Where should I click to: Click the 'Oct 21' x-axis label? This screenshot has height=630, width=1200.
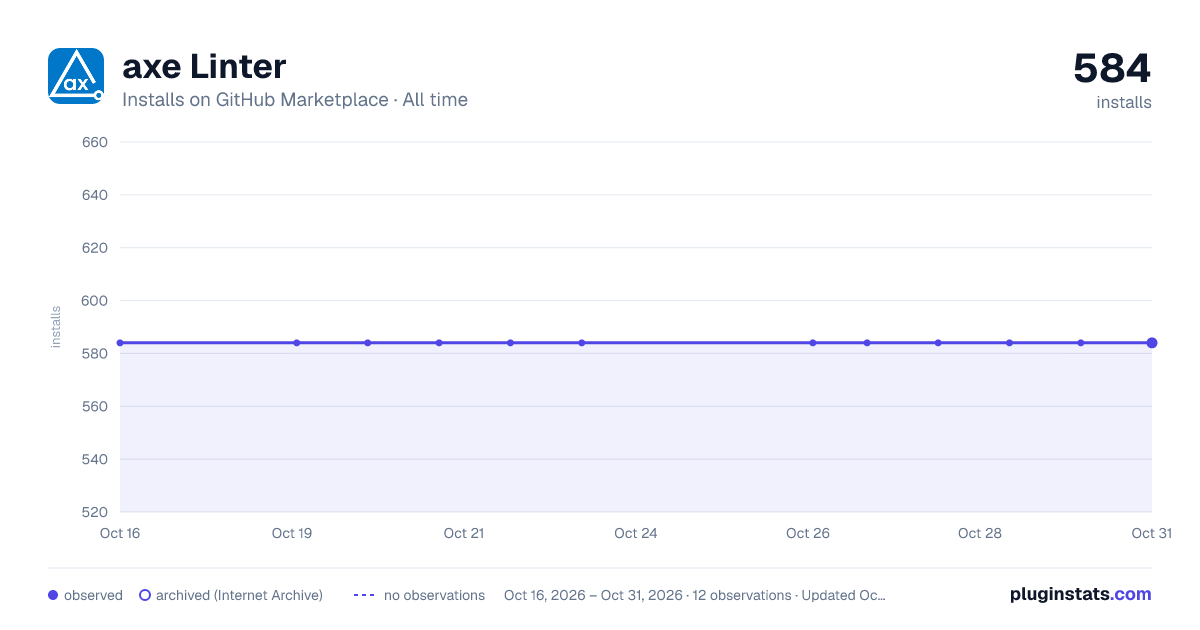click(x=464, y=533)
